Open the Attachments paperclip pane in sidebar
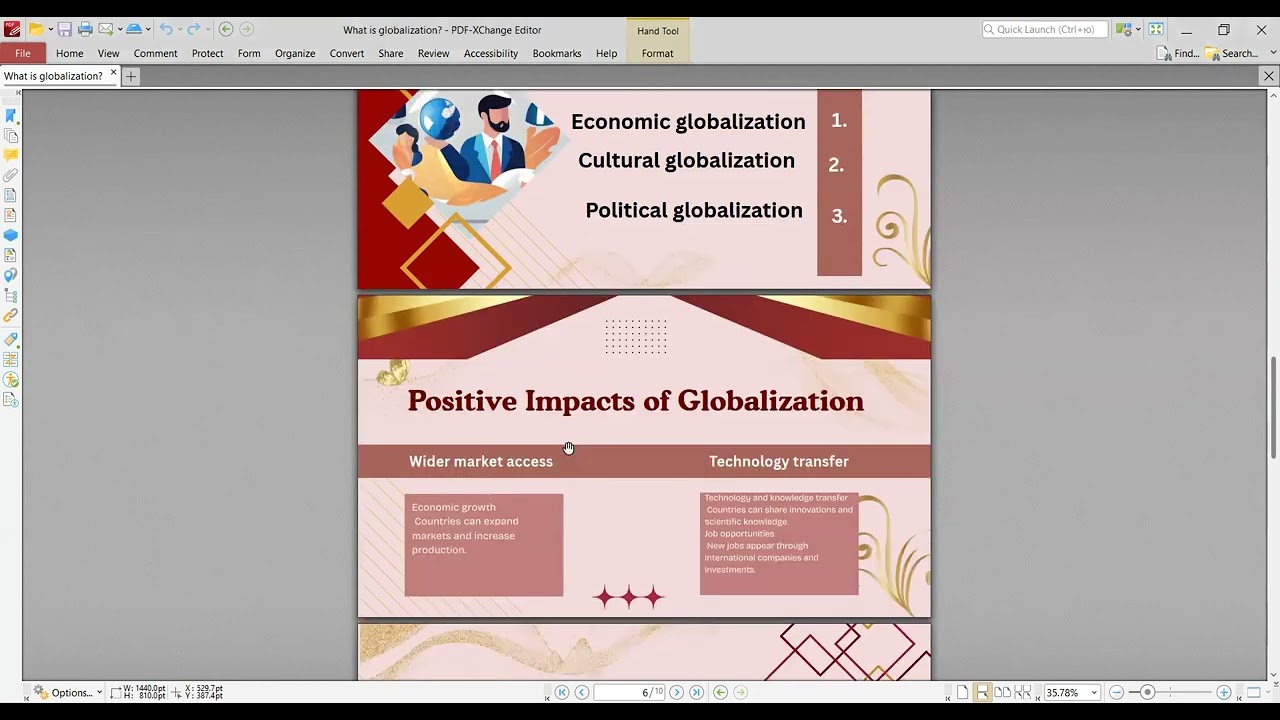This screenshot has height=720, width=1280. point(11,176)
